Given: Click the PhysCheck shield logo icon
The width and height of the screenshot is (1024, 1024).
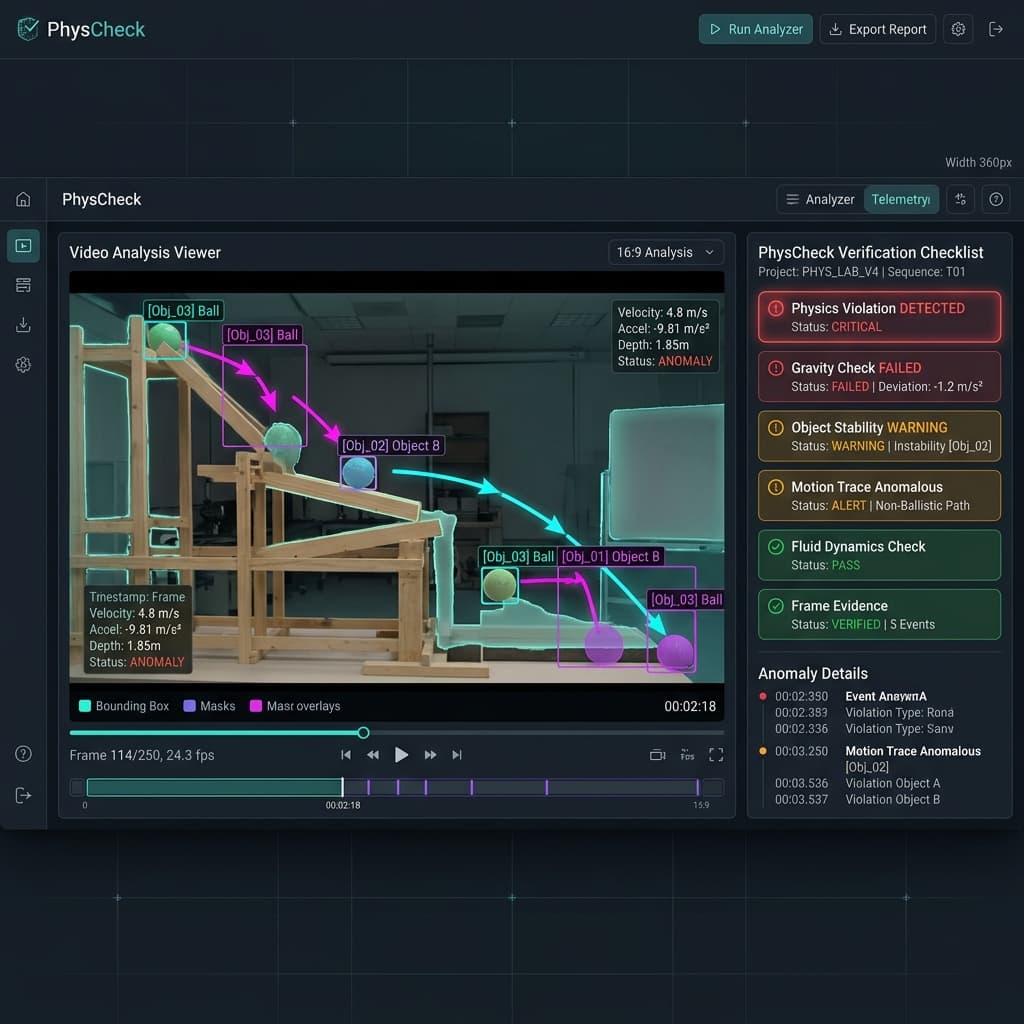Looking at the screenshot, I should pos(27,29).
